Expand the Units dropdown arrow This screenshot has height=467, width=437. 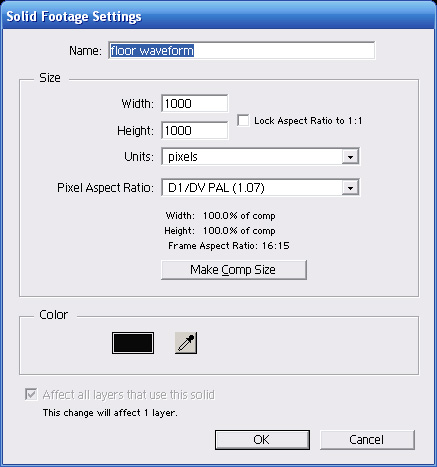[x=350, y=157]
